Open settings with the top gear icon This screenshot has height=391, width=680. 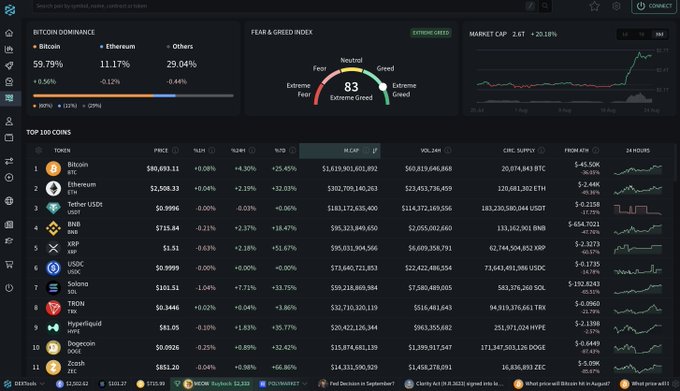616,6
